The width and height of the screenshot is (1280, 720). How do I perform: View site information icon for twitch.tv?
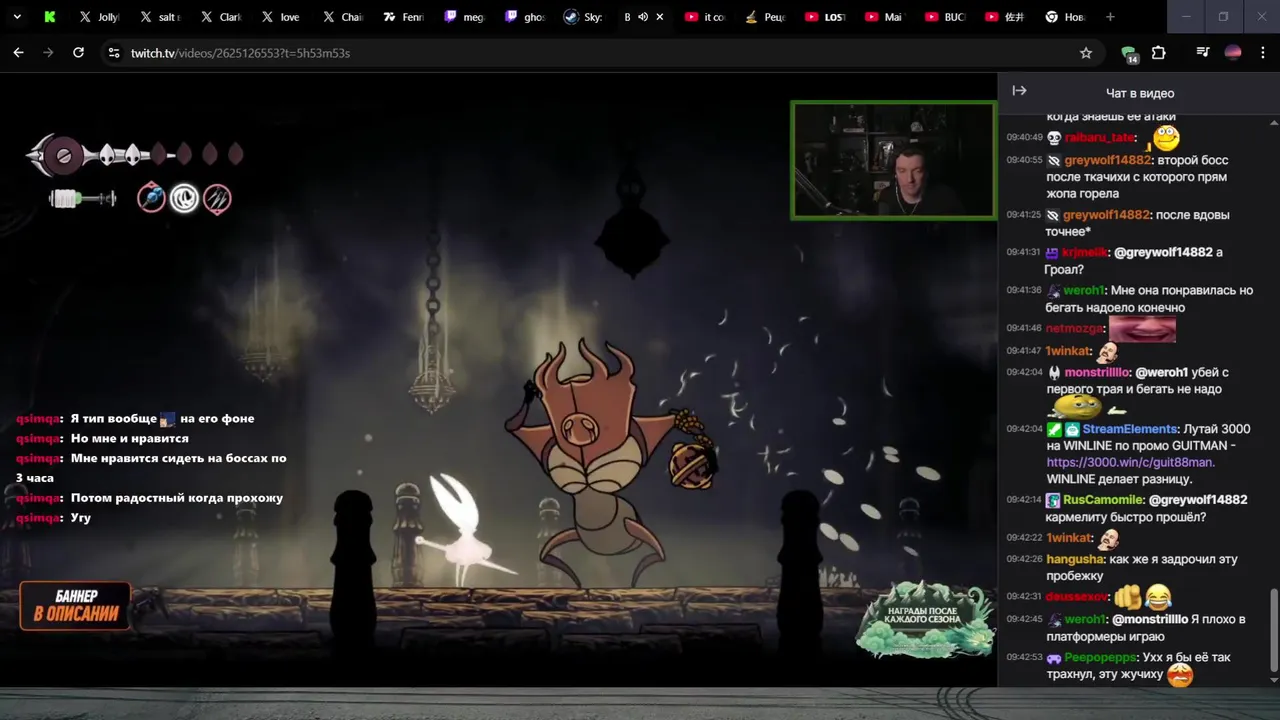pos(114,53)
